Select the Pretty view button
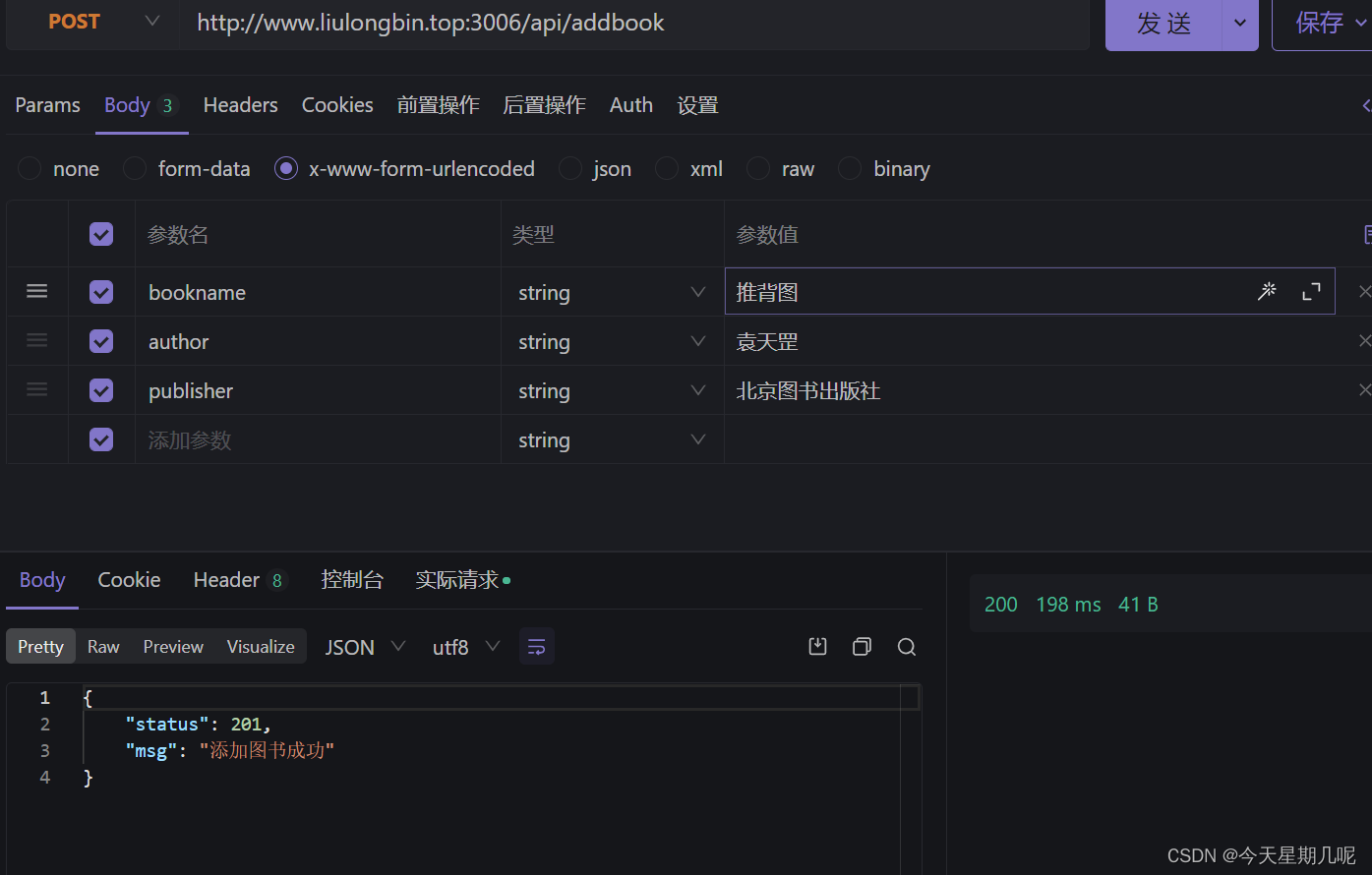Image resolution: width=1372 pixels, height=875 pixels. coord(40,647)
